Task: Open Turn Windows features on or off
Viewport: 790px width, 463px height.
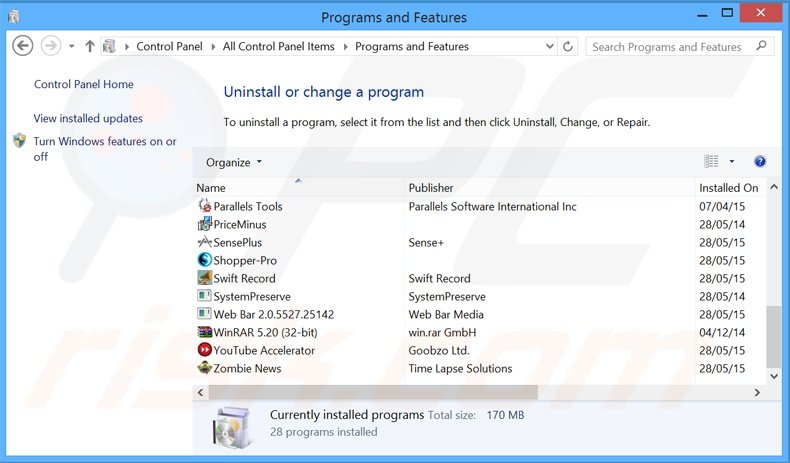Action: click(105, 149)
